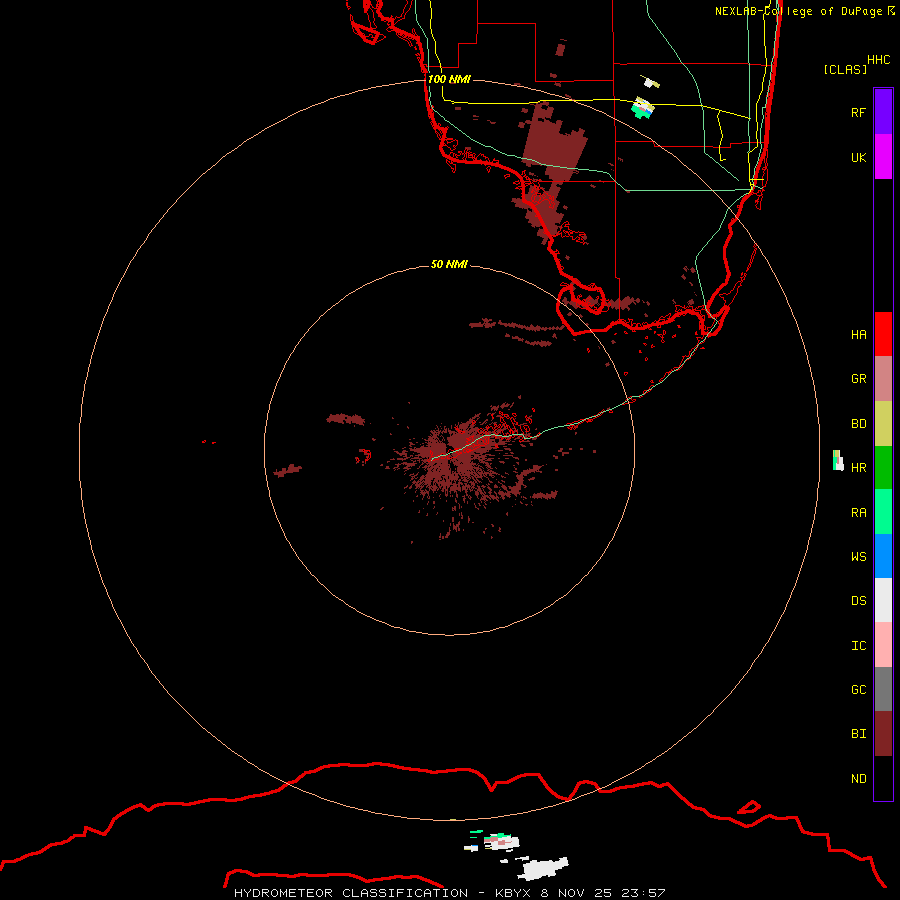Click the 'GC' legend label
The width and height of the screenshot is (900, 900).
tap(859, 690)
